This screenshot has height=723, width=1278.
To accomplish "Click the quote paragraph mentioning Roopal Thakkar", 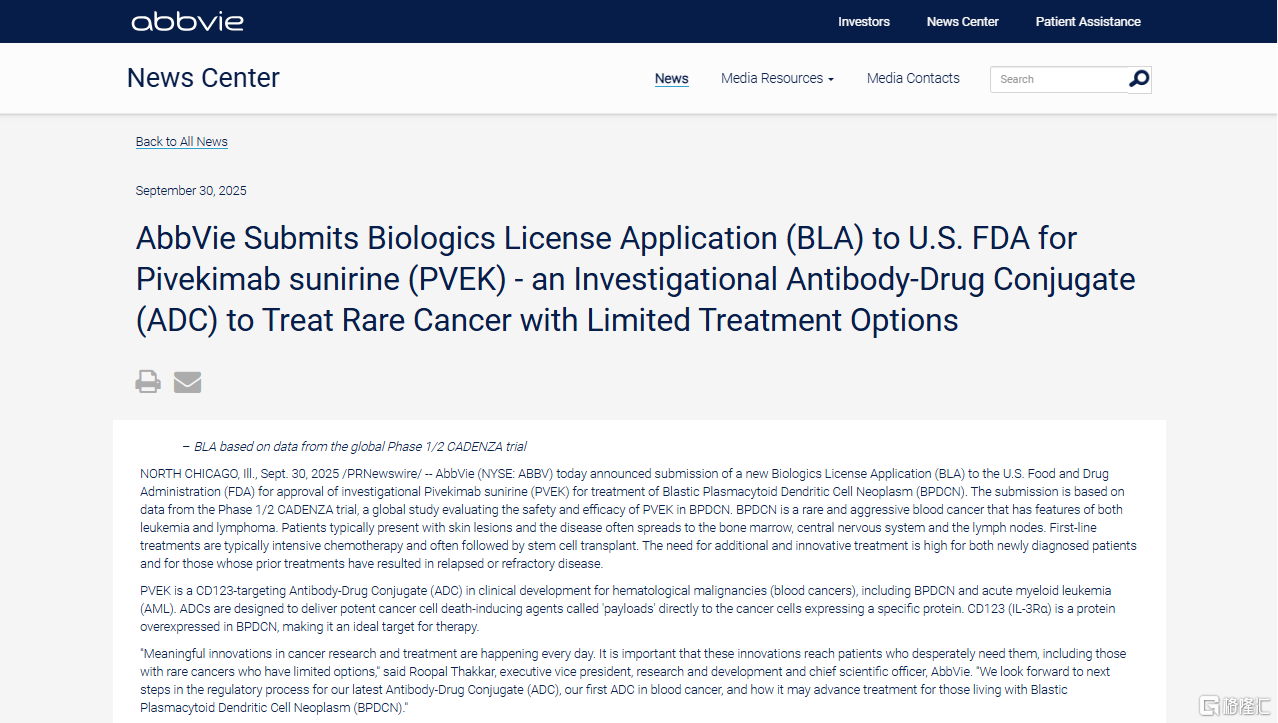I will coord(632,680).
